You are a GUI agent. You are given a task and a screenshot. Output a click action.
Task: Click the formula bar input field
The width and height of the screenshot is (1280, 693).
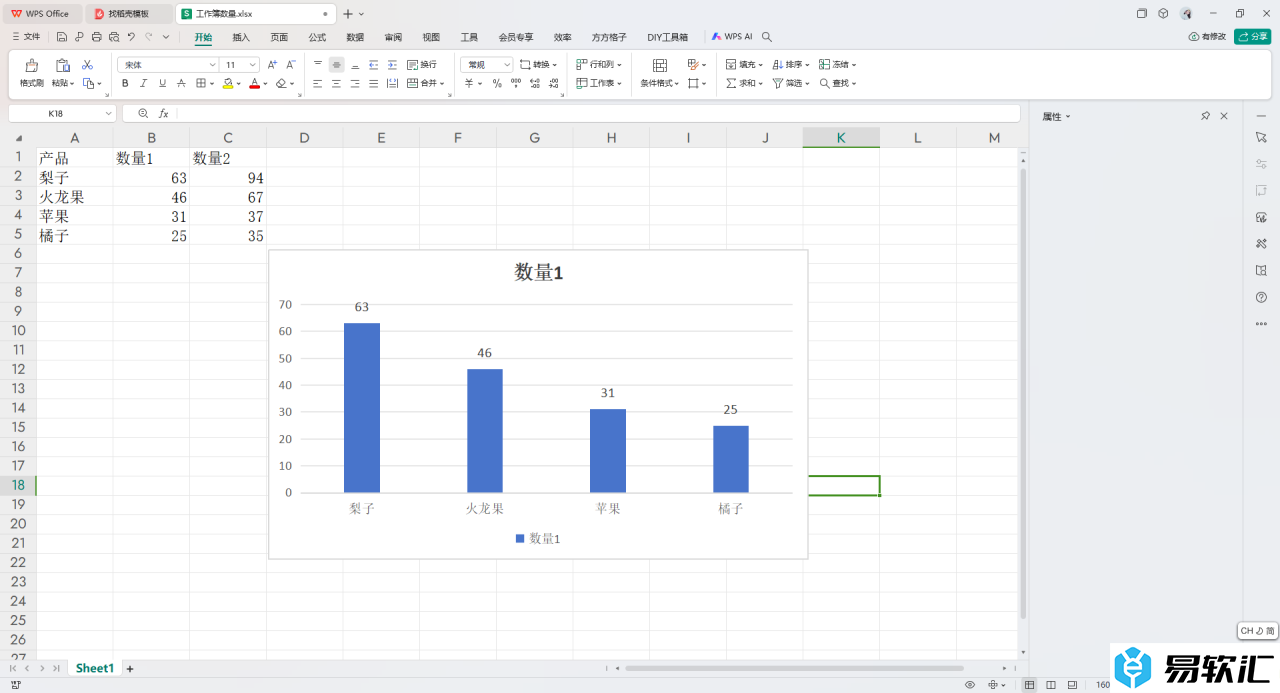(x=598, y=114)
